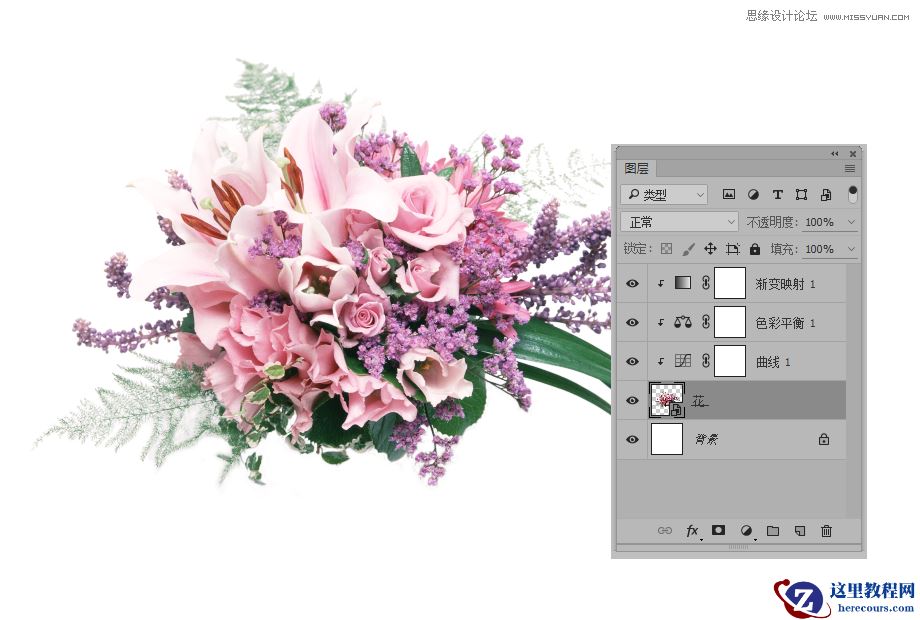920x620 pixels.
Task: Click the Add layer mask icon
Action: (718, 530)
